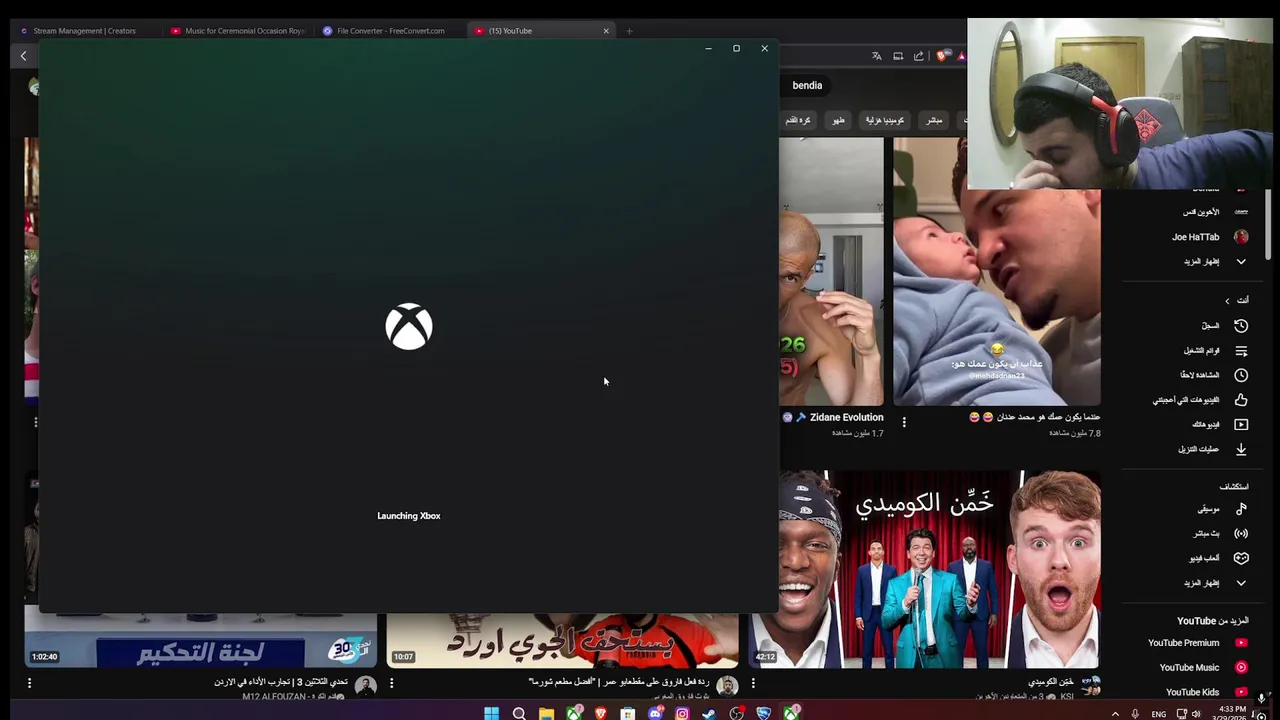1280x720 pixels.
Task: Expand the 'You' section chevron
Action: pos(1227,300)
